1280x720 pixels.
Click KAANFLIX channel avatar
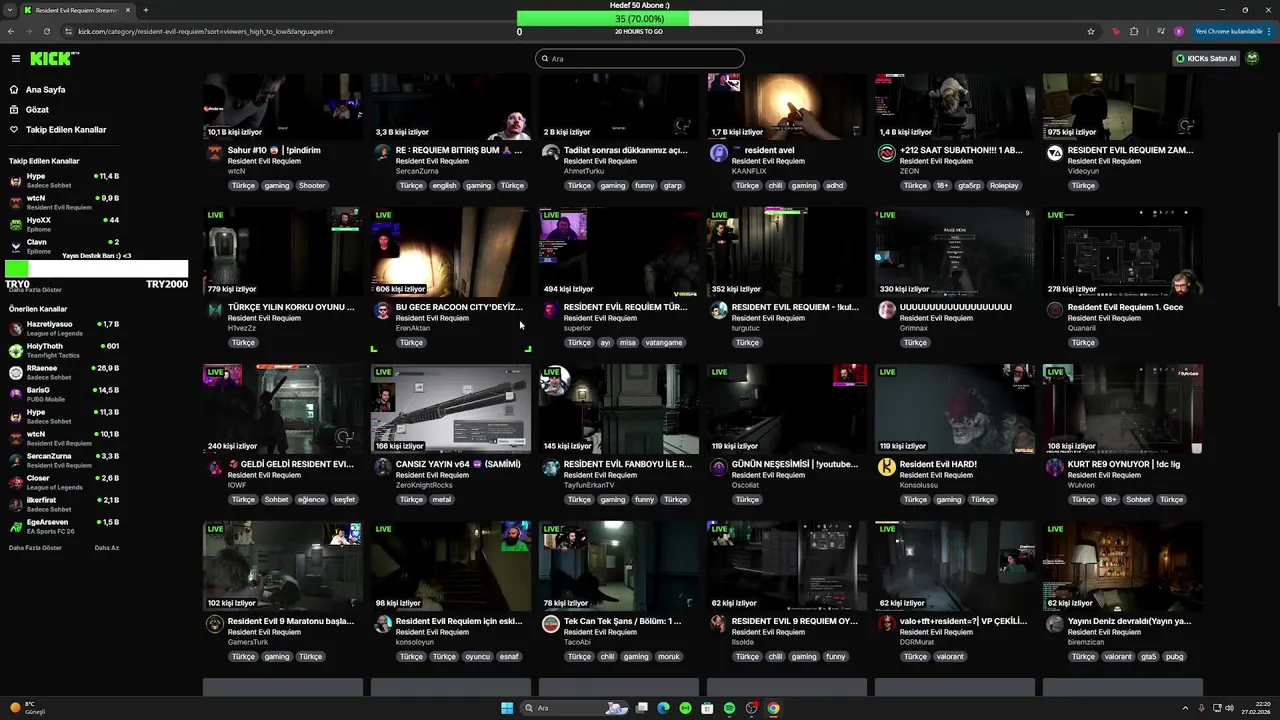tap(718, 153)
